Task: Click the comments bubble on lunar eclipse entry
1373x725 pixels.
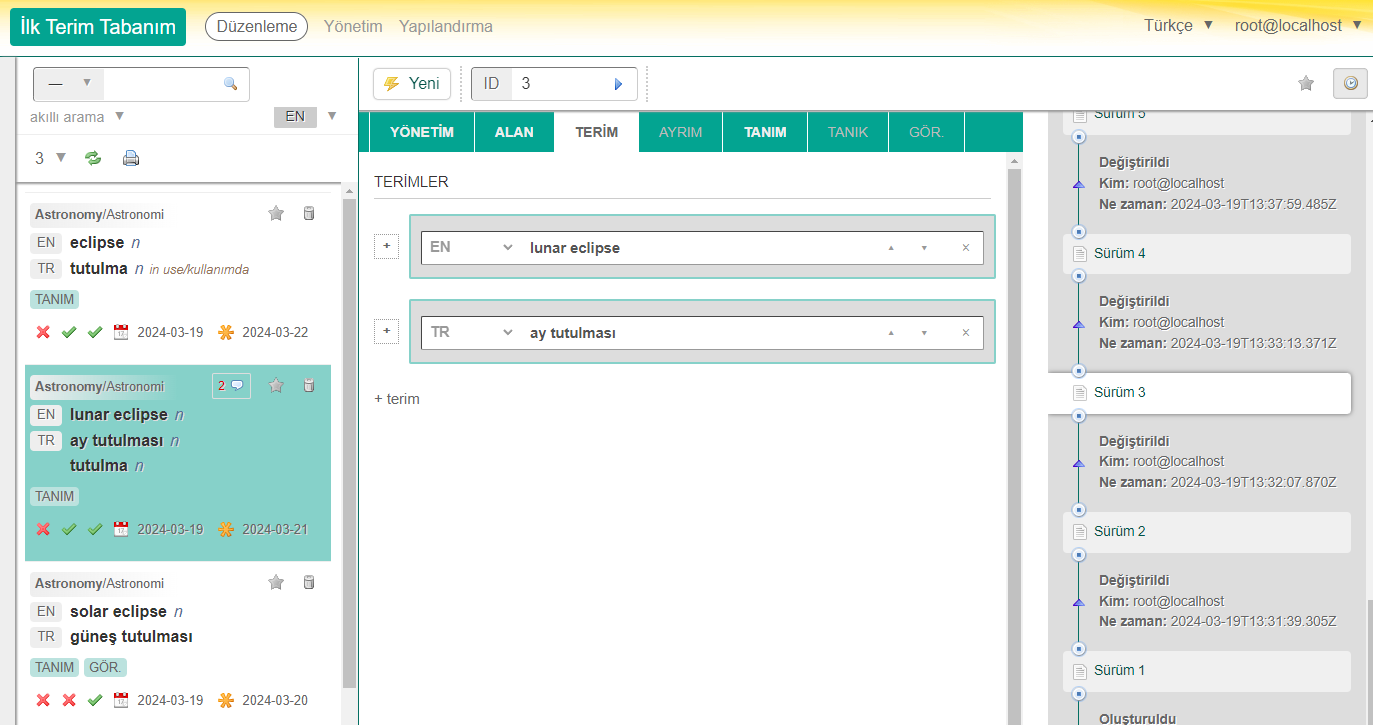Action: 231,386
